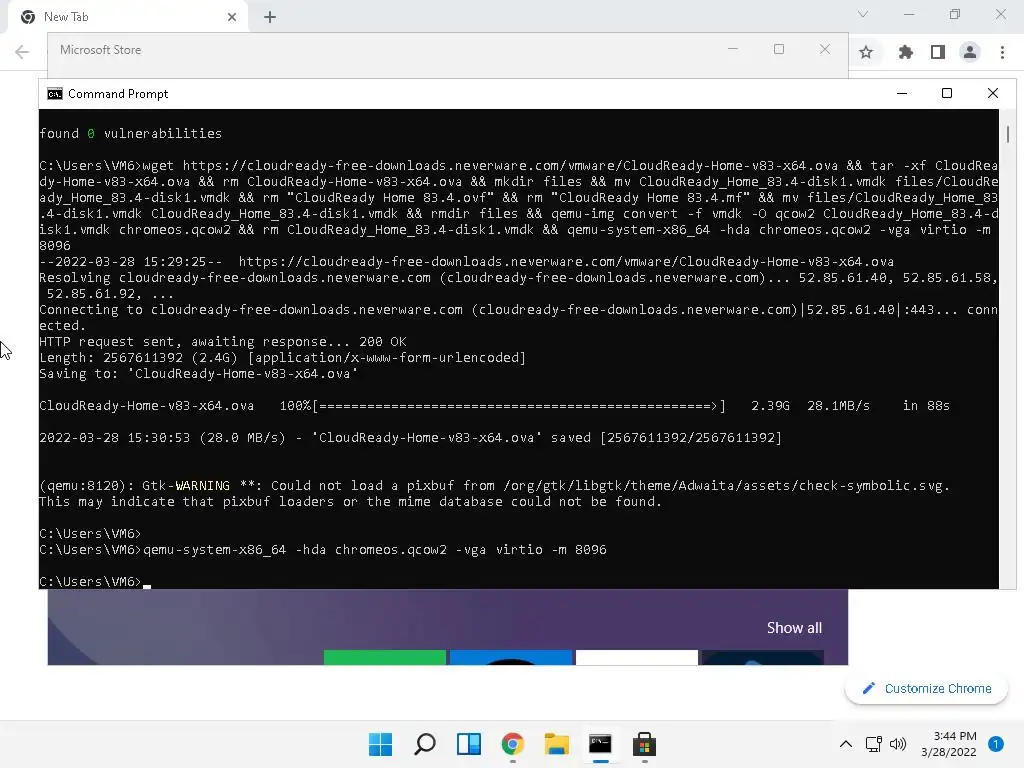This screenshot has width=1024, height=768.
Task: Open Chrome three-dot menu
Action: 1002,52
